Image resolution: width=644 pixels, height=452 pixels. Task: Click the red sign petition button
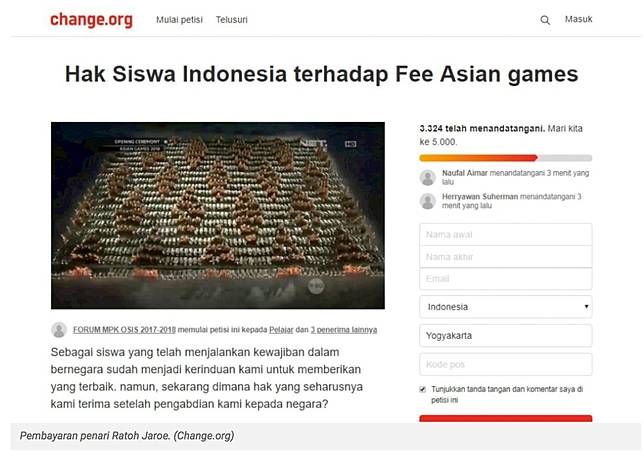tap(506, 419)
